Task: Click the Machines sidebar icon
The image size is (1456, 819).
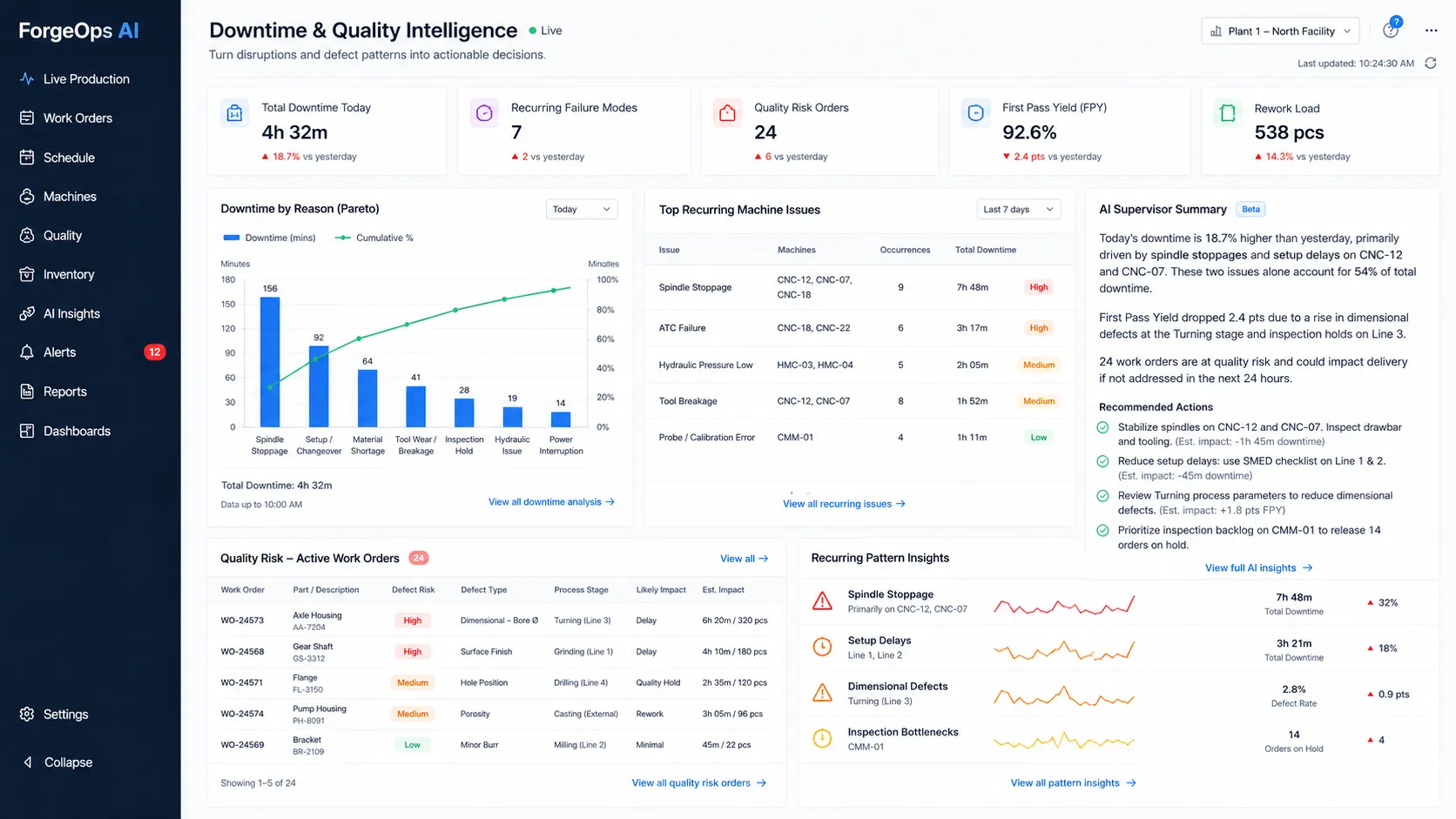Action: pyautogui.click(x=27, y=197)
